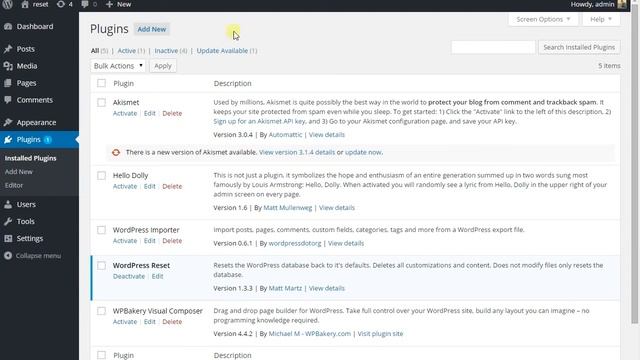This screenshot has width=640, height=360.
Task: Delete the WPBakery Visual Composer plugin
Action: pos(172,322)
